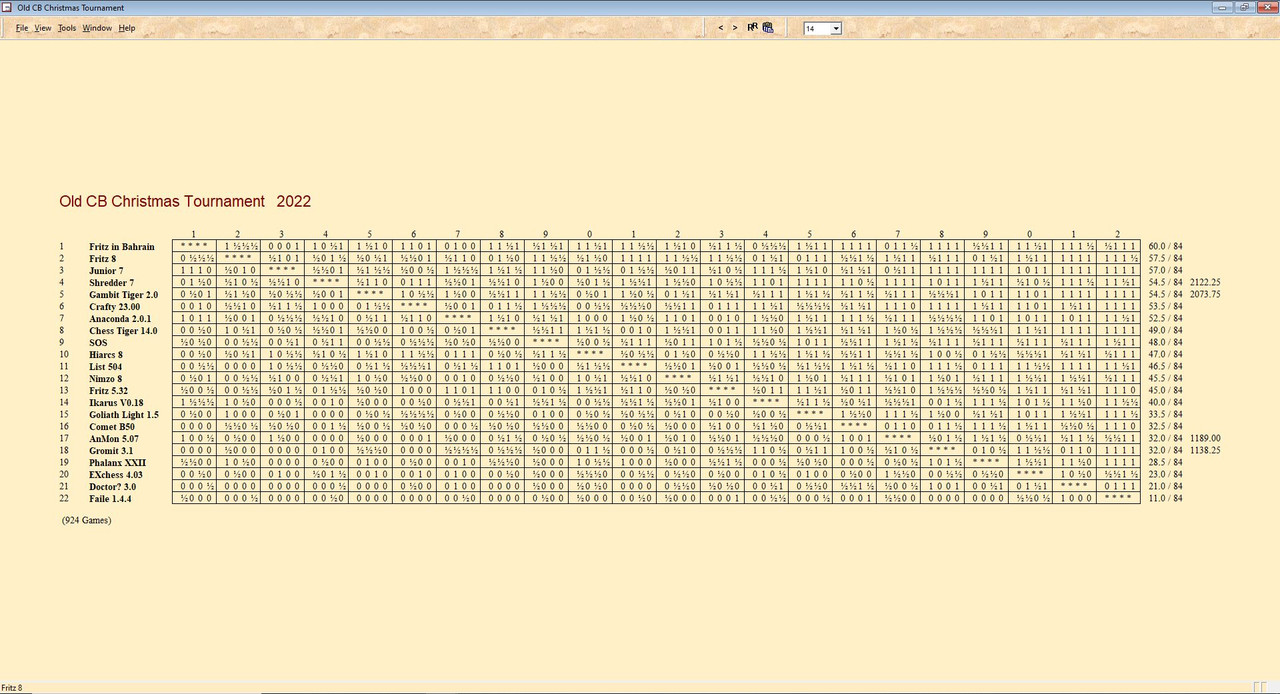Click score 40.0 / 84 of Ikarus V0.18

(x=1165, y=403)
